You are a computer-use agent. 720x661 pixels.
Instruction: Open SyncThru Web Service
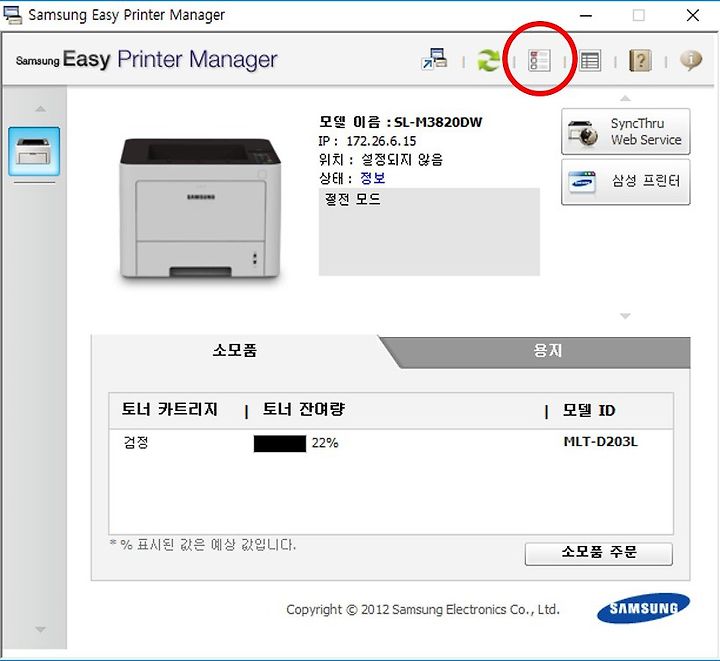pos(625,132)
